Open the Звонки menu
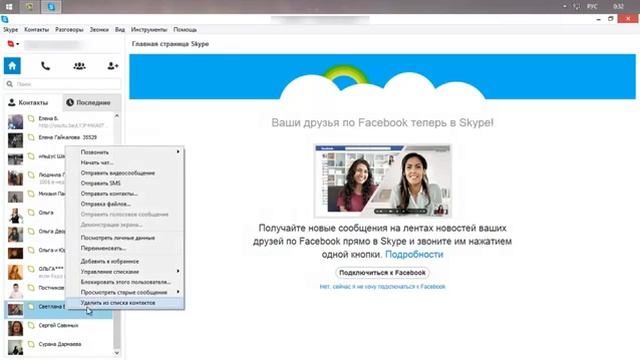640x360 pixels. [x=99, y=29]
